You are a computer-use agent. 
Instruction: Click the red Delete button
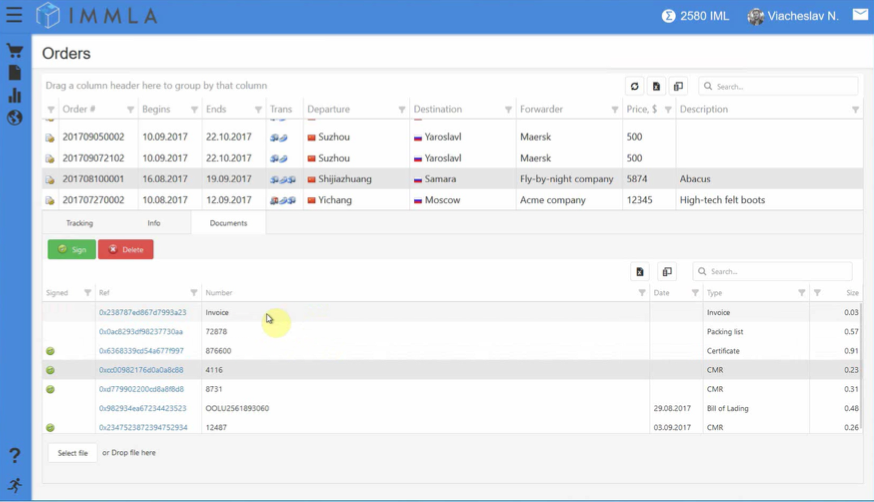[x=125, y=250]
